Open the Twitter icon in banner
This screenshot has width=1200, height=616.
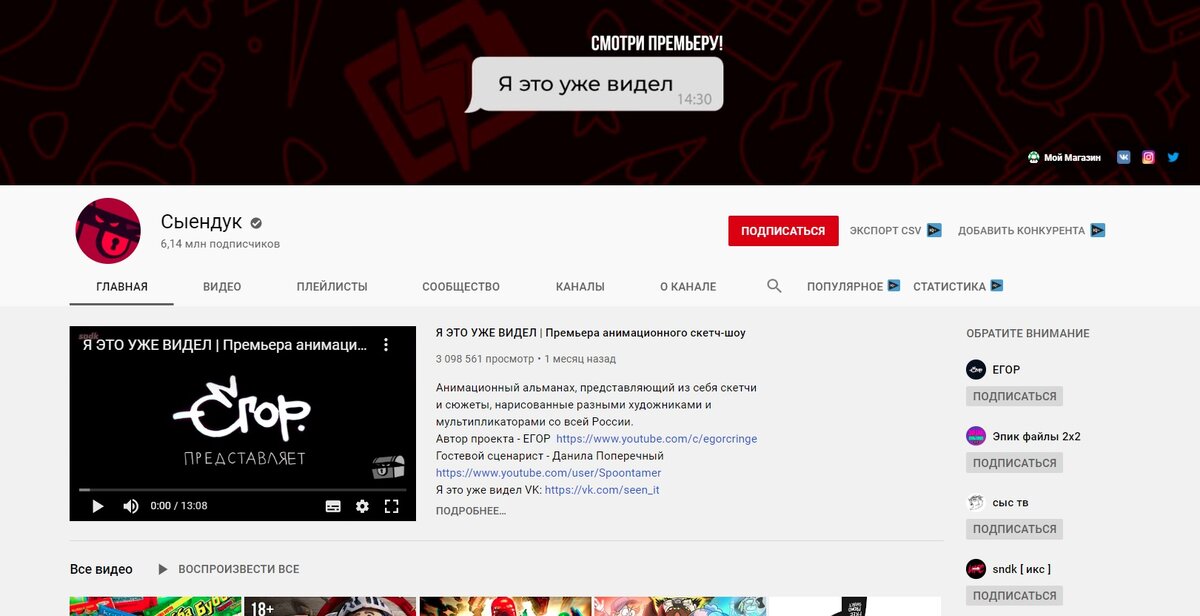[x=1173, y=157]
